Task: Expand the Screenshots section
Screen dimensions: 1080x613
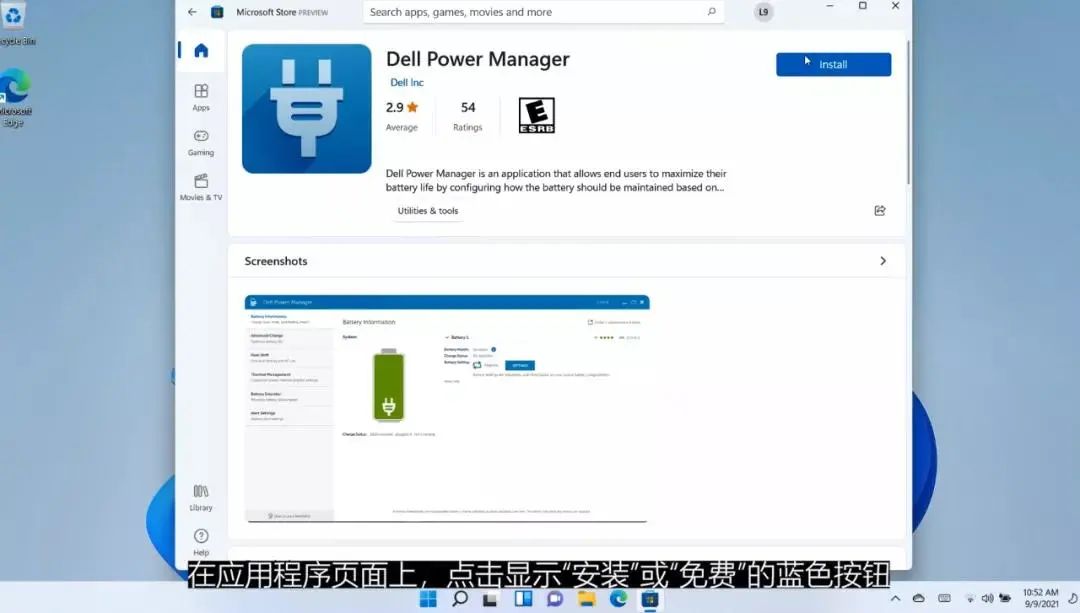Action: coord(883,260)
